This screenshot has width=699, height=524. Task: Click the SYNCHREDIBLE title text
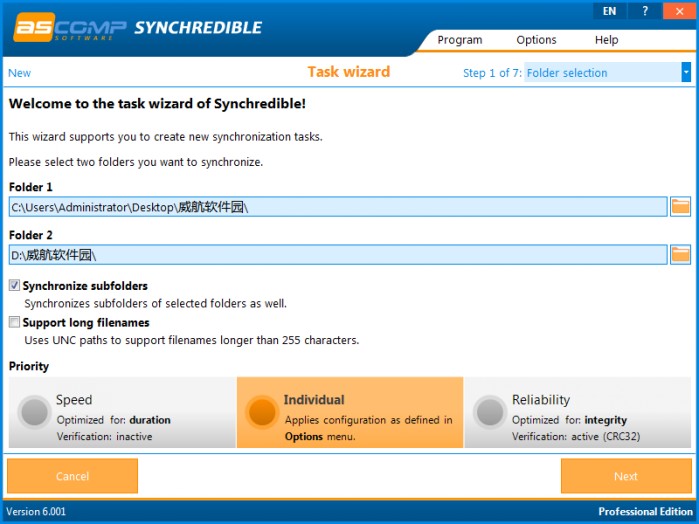(x=198, y=28)
